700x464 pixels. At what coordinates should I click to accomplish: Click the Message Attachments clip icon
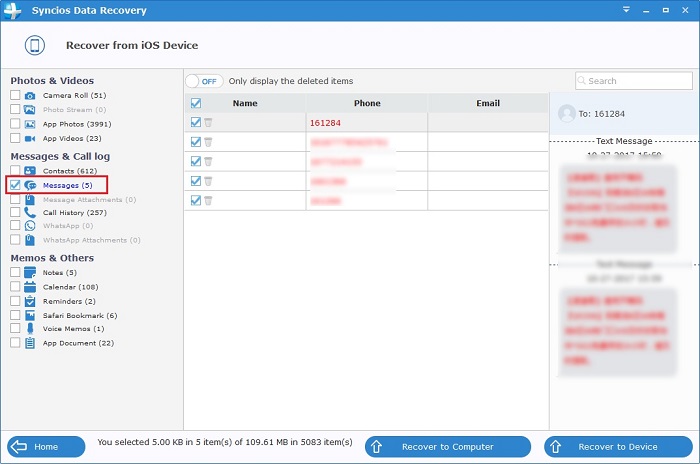tap(30, 200)
